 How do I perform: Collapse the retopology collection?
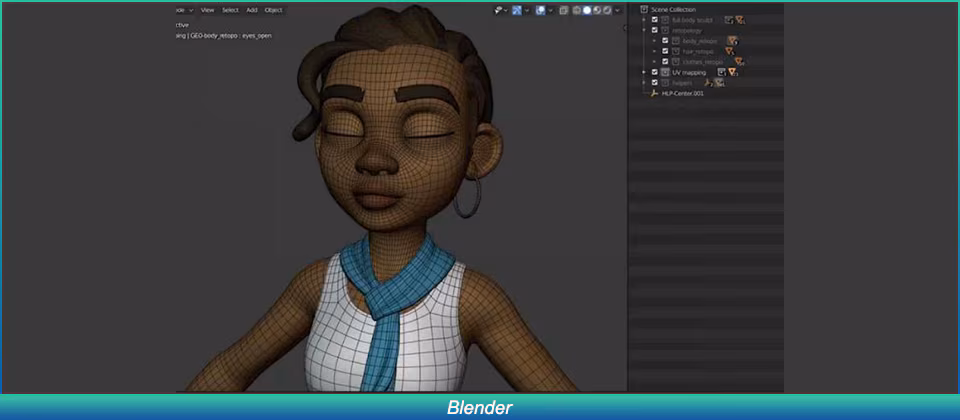[x=644, y=30]
